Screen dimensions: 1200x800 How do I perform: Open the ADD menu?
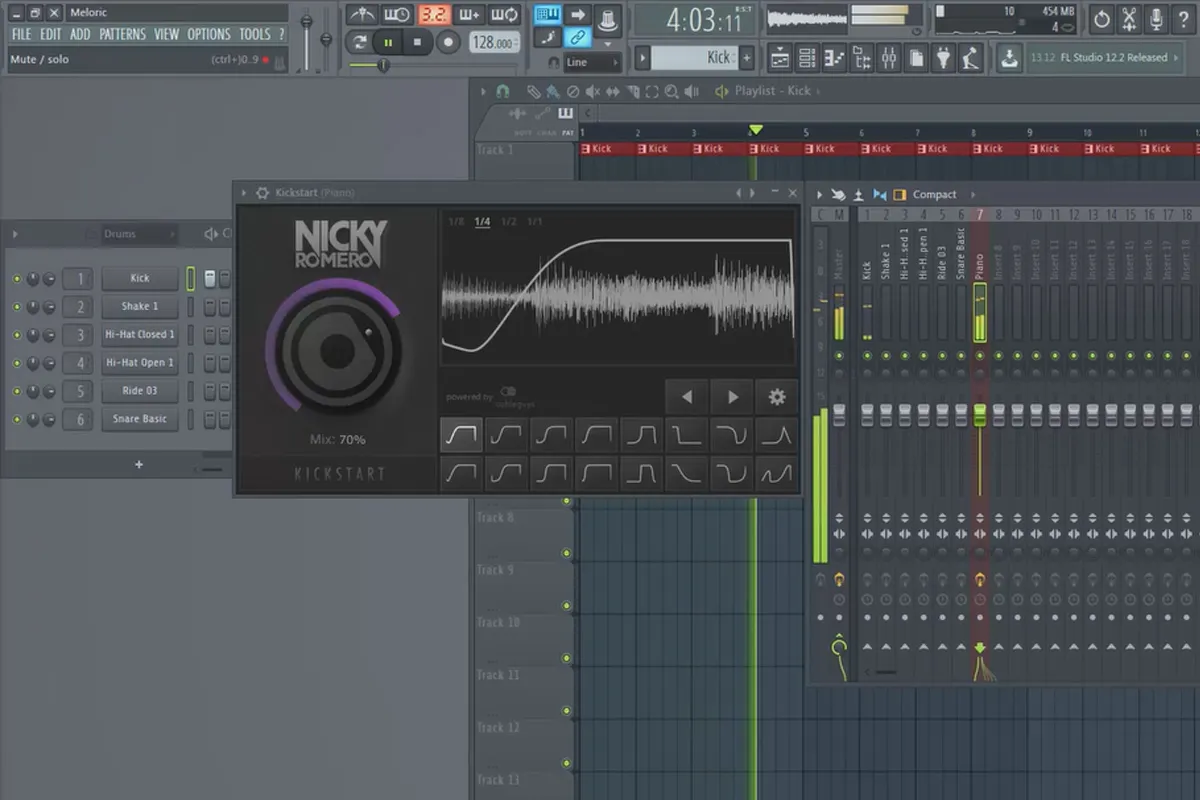[80, 34]
